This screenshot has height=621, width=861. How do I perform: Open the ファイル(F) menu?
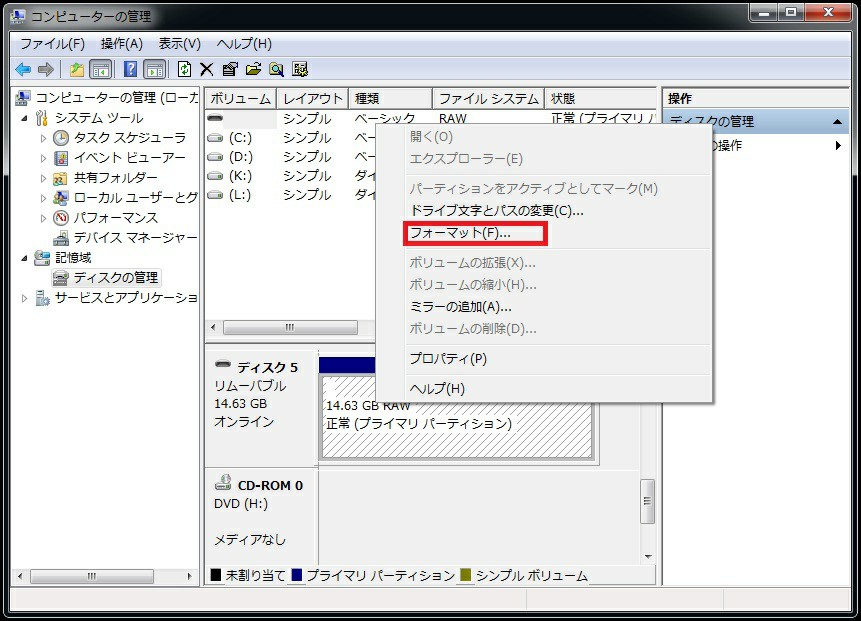(x=52, y=44)
